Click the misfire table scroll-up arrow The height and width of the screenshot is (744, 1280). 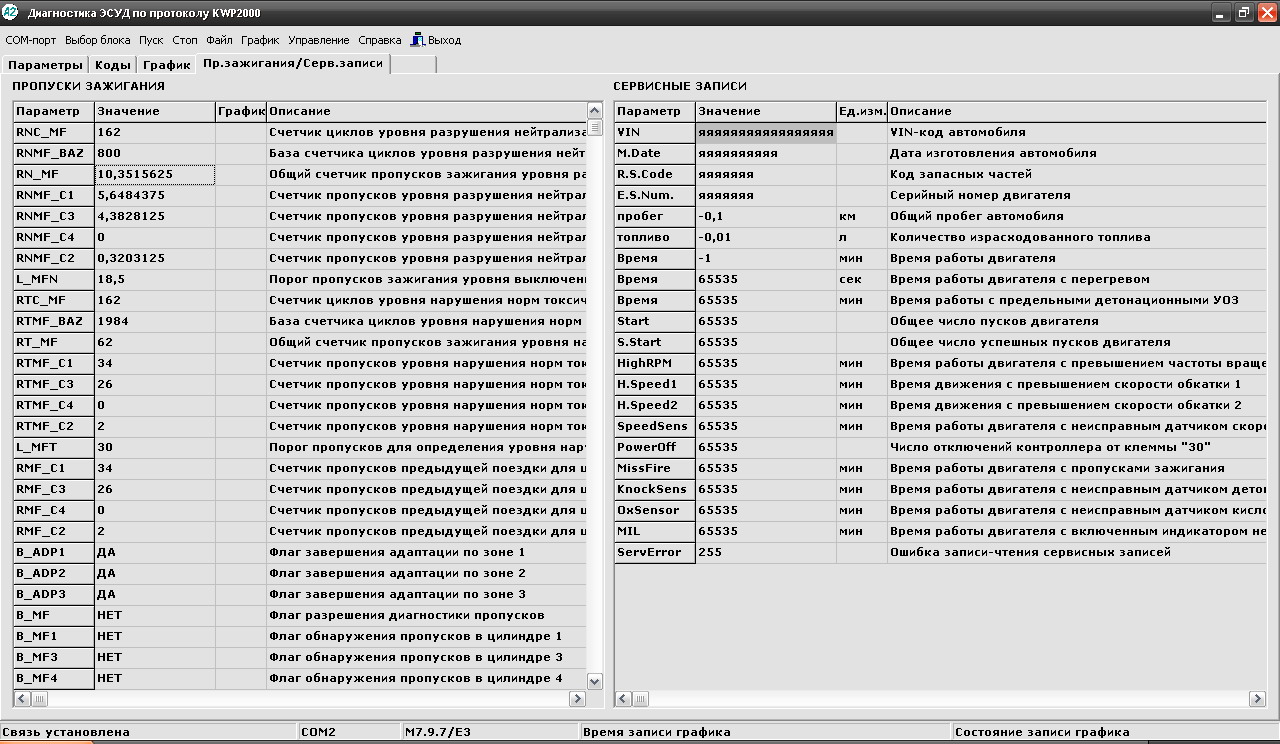pos(595,110)
